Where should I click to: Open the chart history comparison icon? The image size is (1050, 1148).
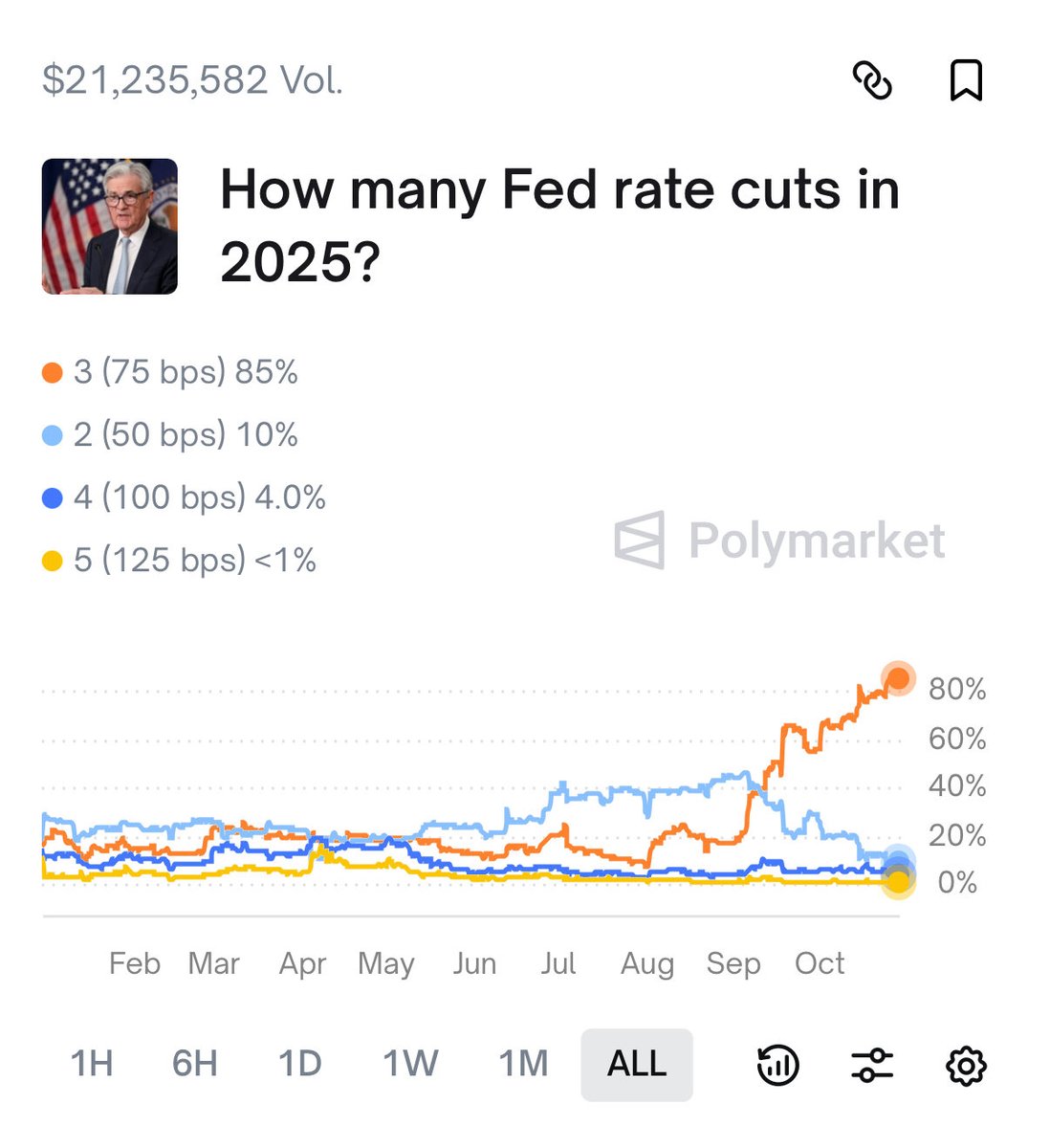(777, 1065)
